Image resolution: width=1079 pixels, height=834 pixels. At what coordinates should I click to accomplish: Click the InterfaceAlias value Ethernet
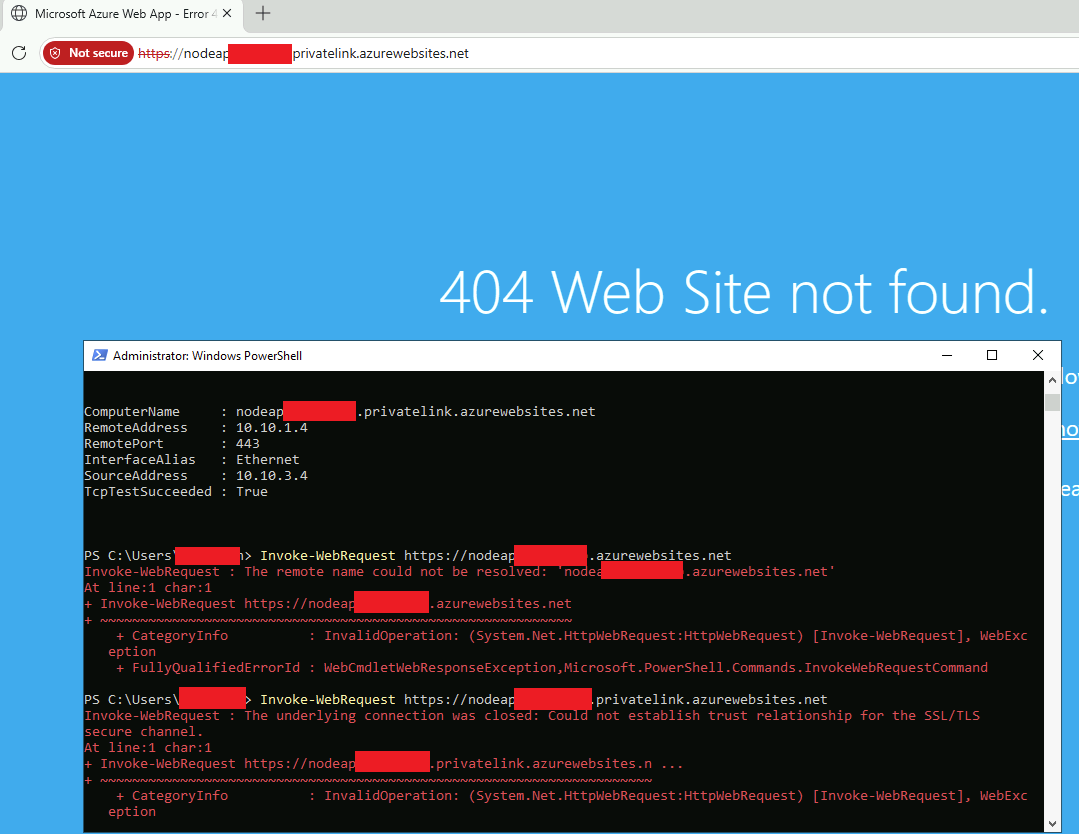point(268,460)
